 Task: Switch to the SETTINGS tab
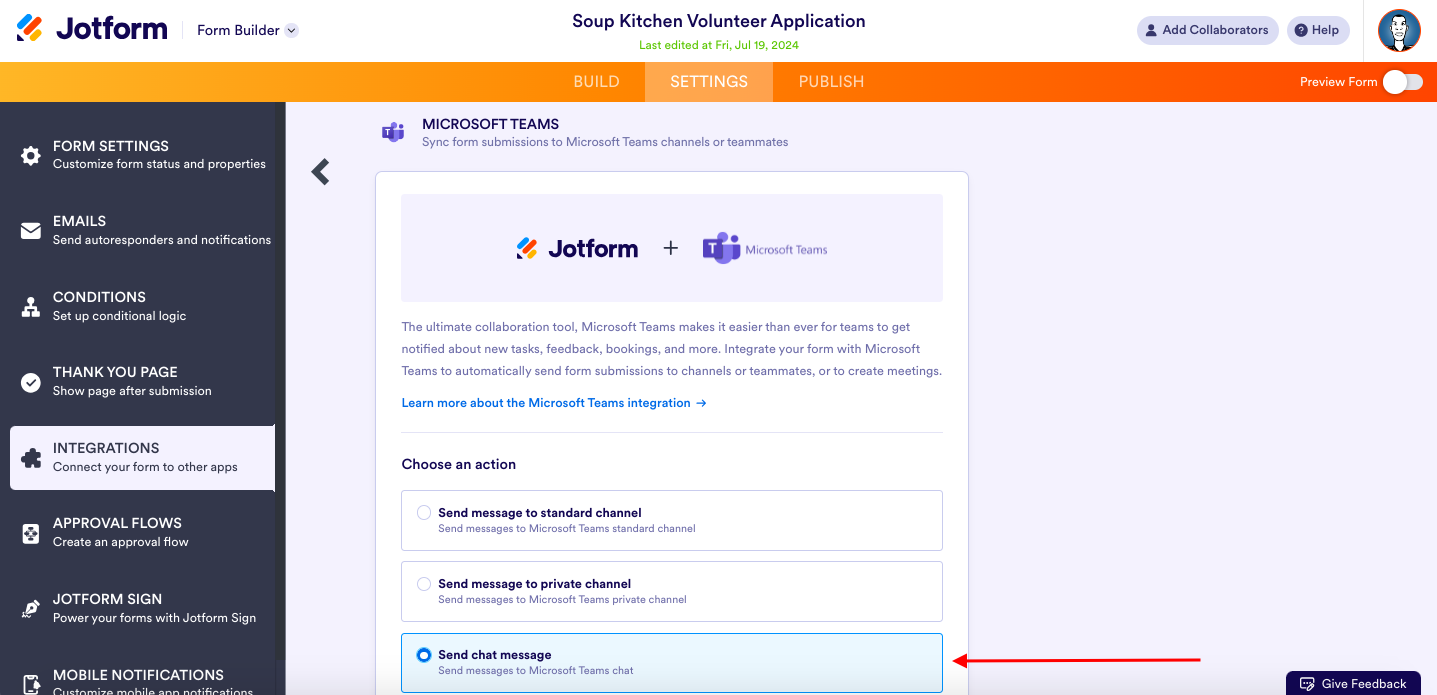click(x=709, y=82)
